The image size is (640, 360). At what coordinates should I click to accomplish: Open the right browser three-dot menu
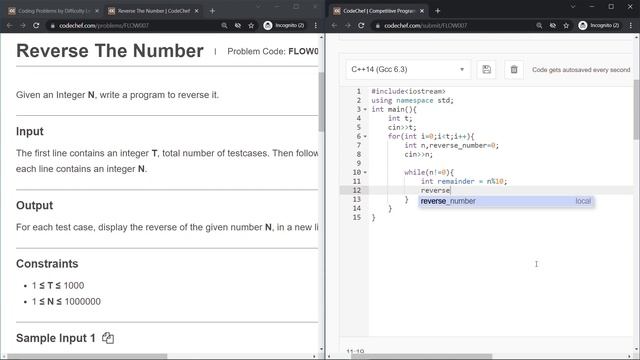[631, 25]
